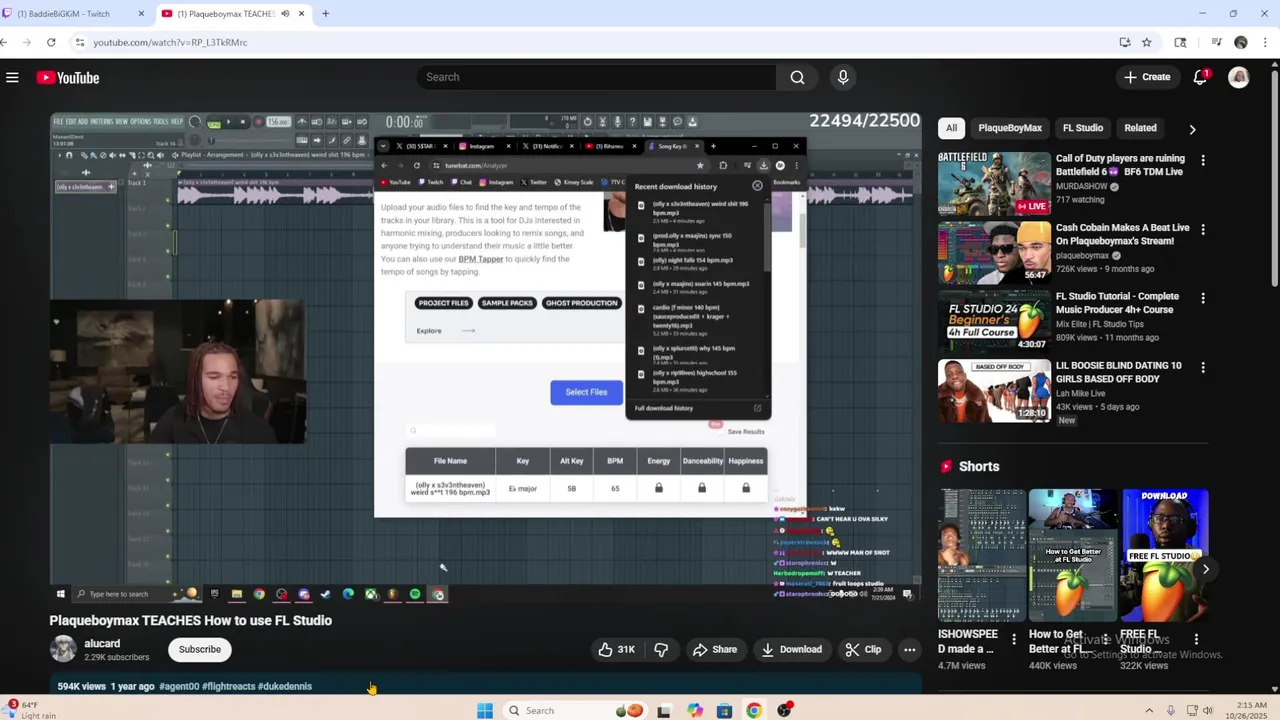Mute the Plaqueboymax tab audio icon
The image size is (1280, 720).
pos(285,14)
